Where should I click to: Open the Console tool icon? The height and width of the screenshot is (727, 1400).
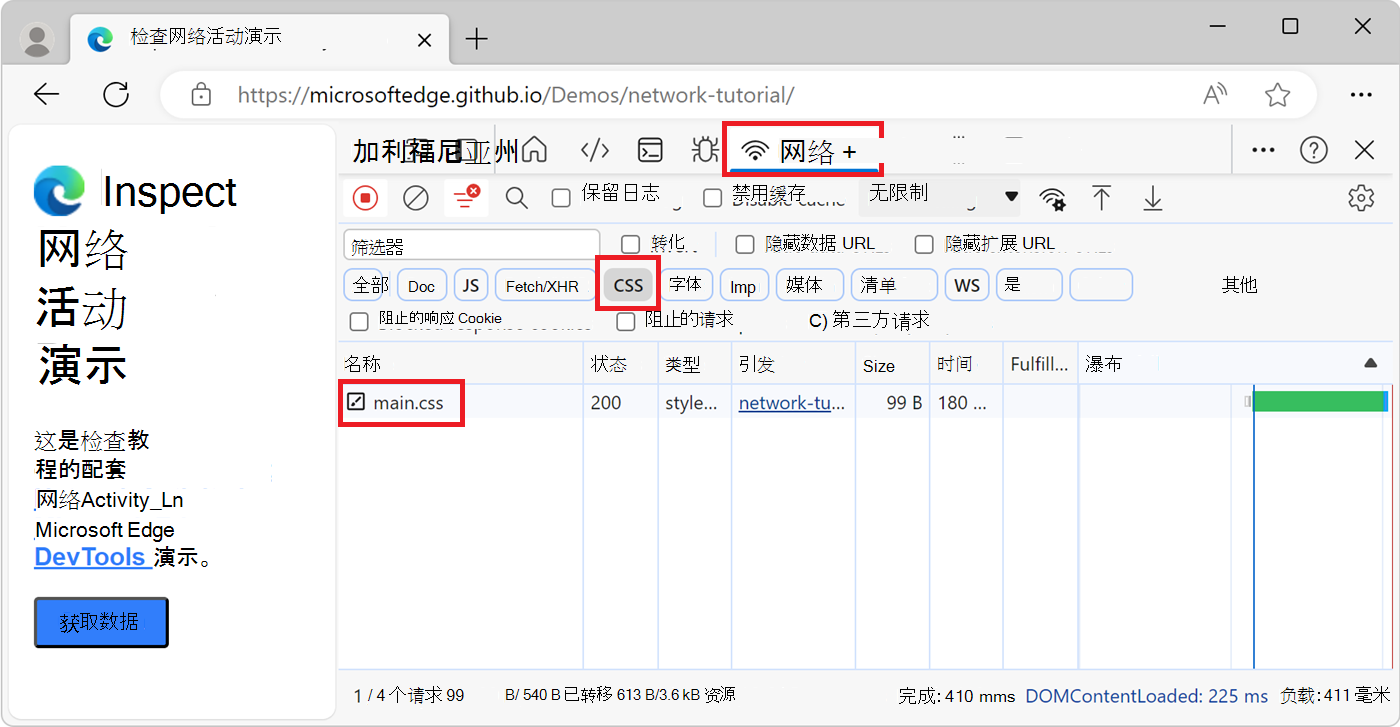tap(651, 150)
